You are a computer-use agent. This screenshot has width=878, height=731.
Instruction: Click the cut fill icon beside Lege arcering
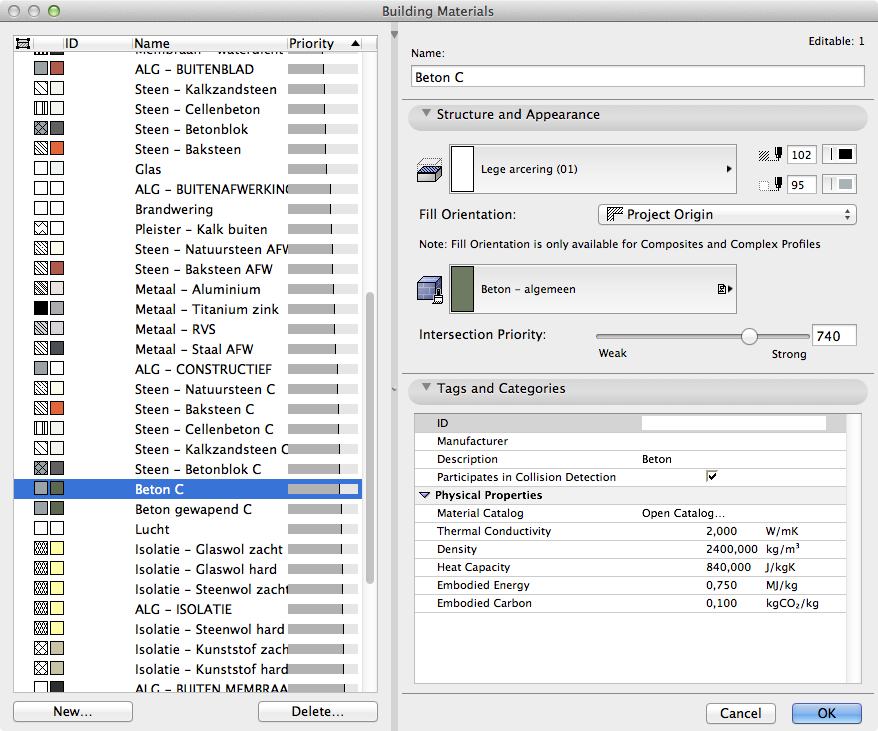[x=429, y=170]
